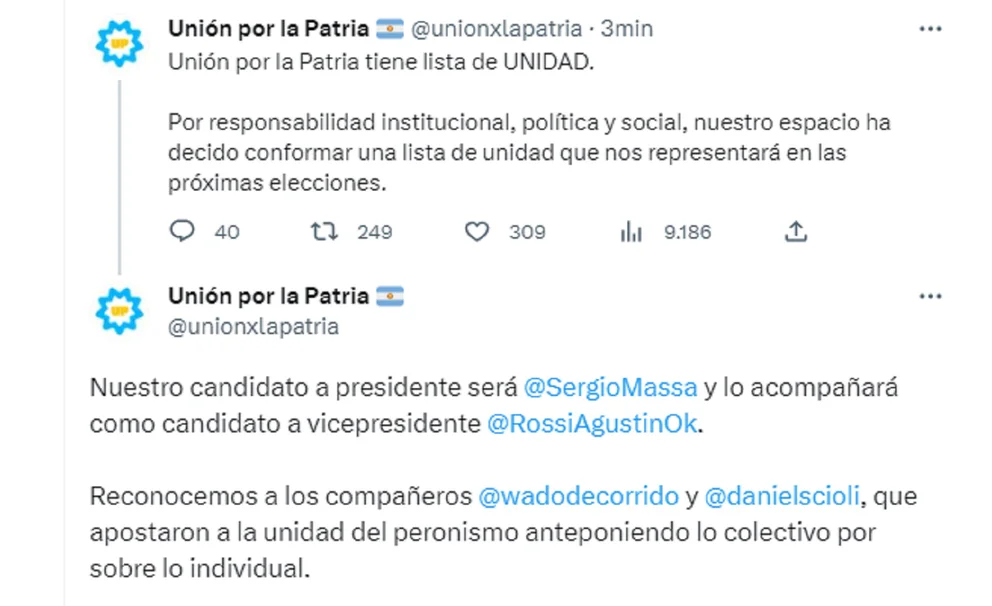Open @wadodecorrido mention link
992x606 pixels.
tap(578, 496)
